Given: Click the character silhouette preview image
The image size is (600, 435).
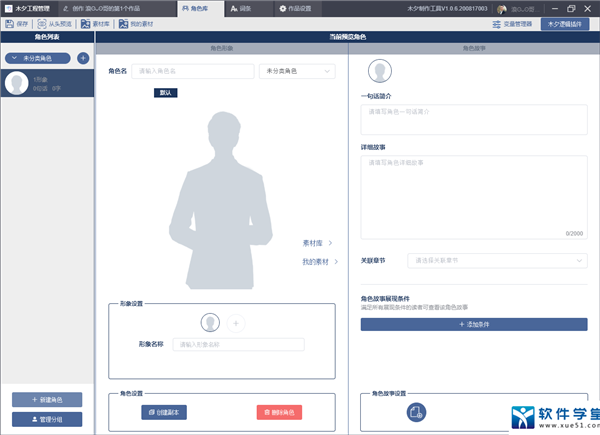Looking at the screenshot, I should coord(221,200).
